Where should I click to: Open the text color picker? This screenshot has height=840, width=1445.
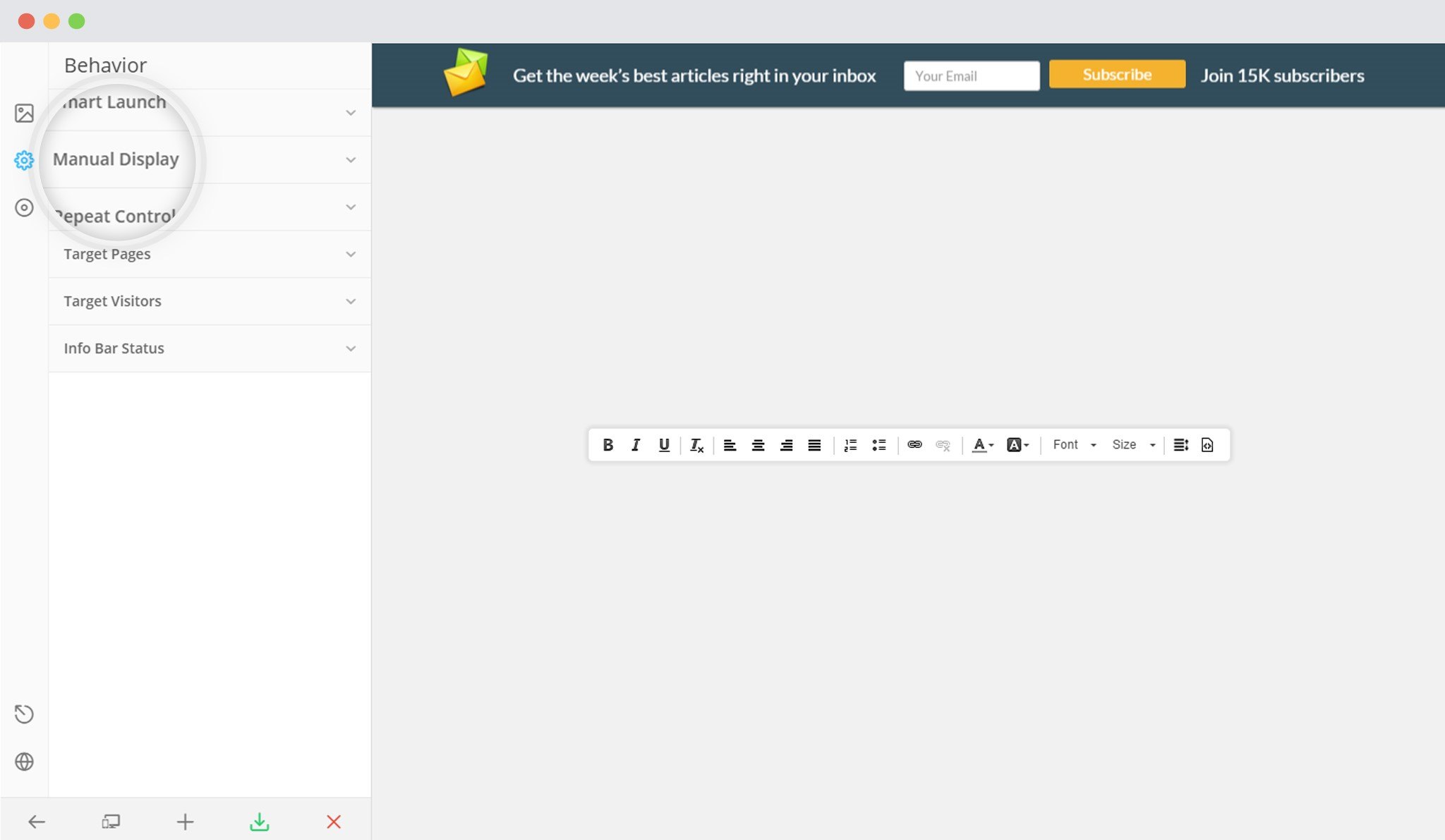point(983,445)
